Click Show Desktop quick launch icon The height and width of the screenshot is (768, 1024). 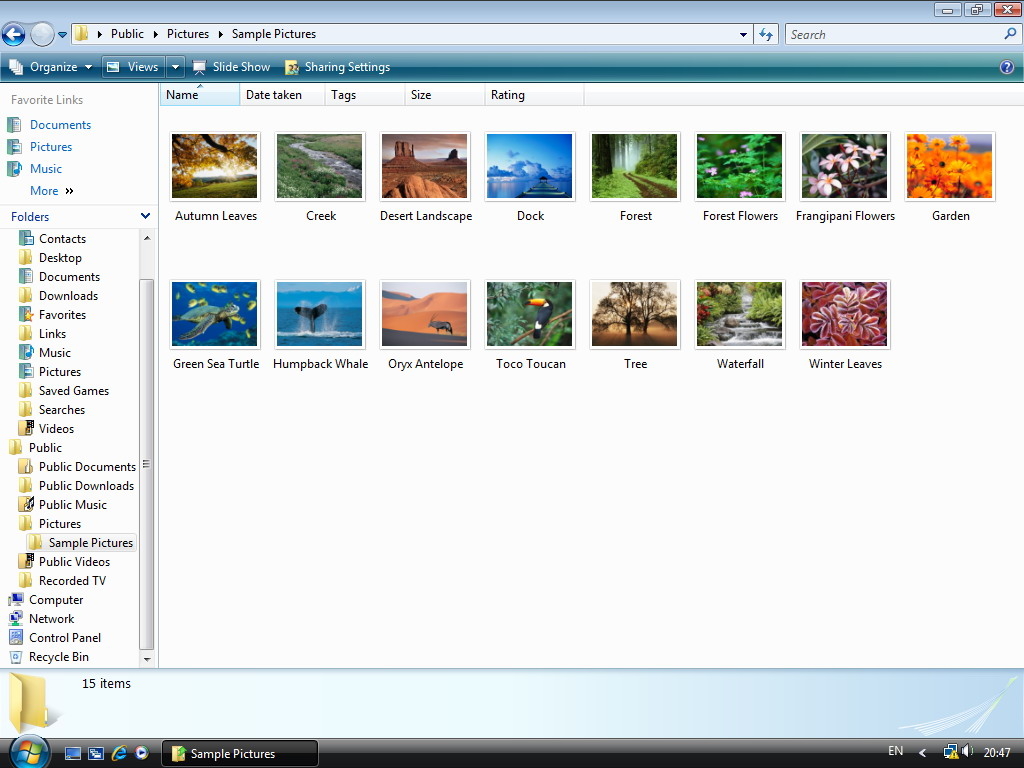click(72, 753)
